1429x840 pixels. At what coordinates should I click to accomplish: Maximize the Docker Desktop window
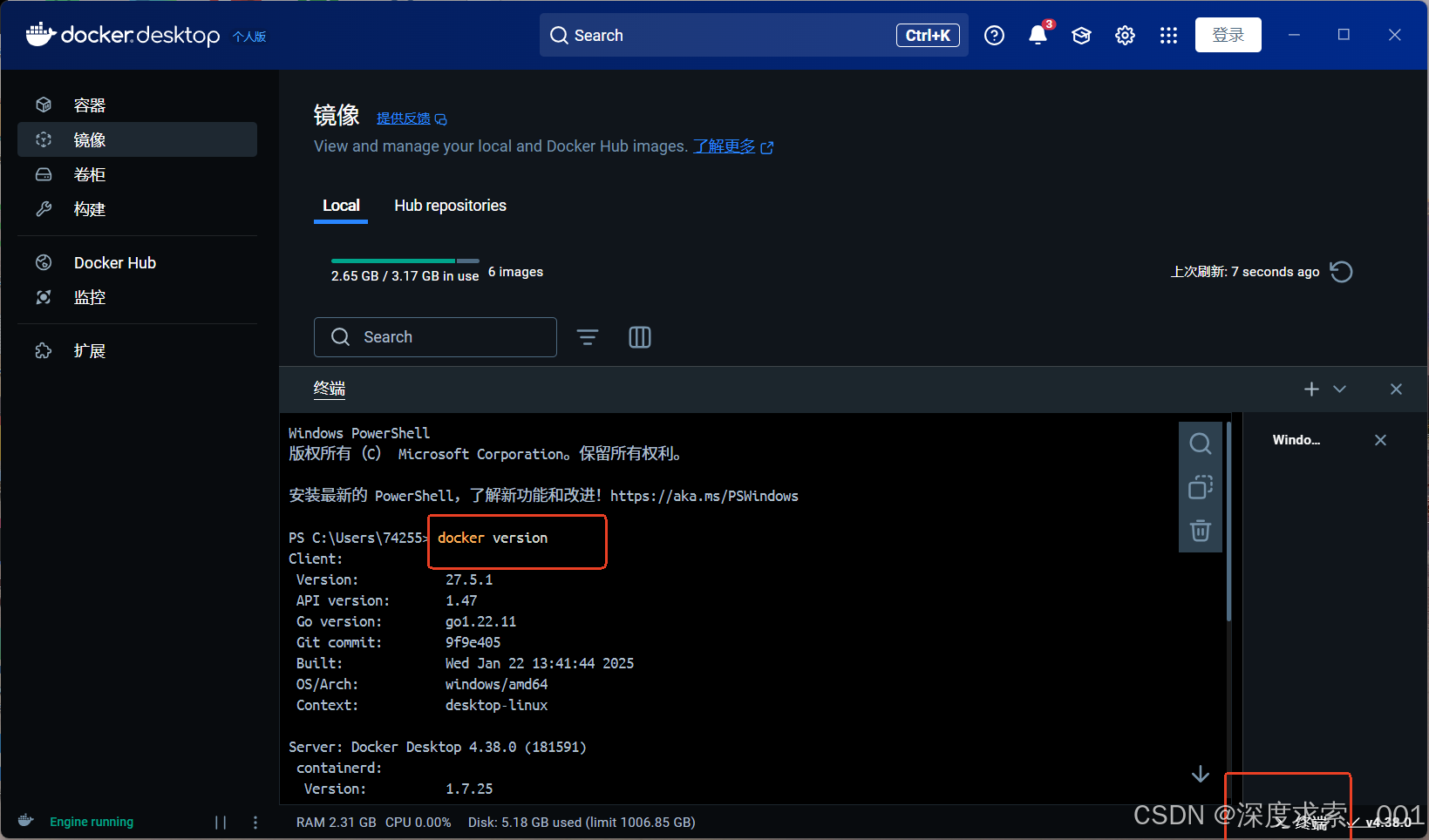(1344, 35)
